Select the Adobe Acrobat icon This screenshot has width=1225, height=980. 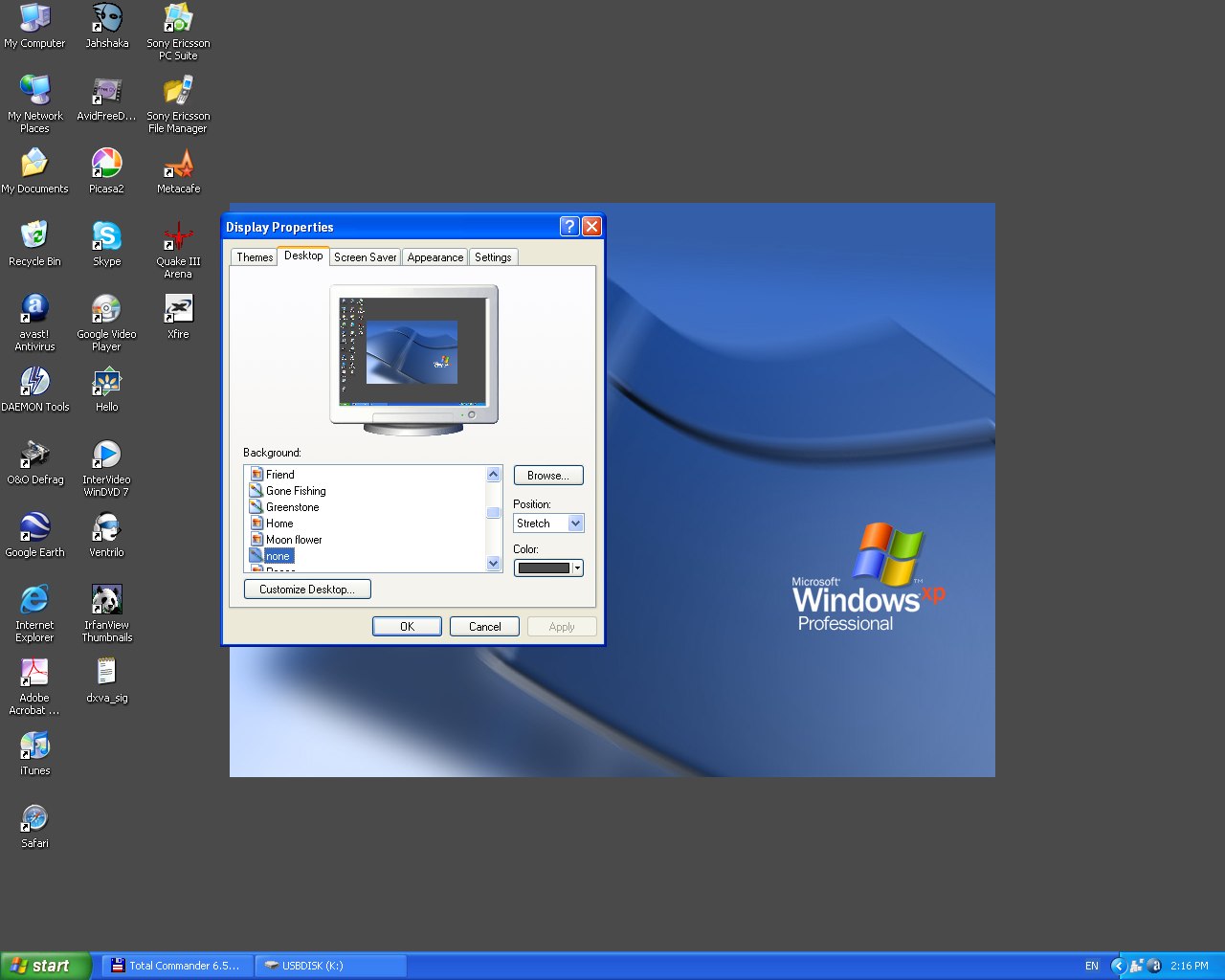34,686
